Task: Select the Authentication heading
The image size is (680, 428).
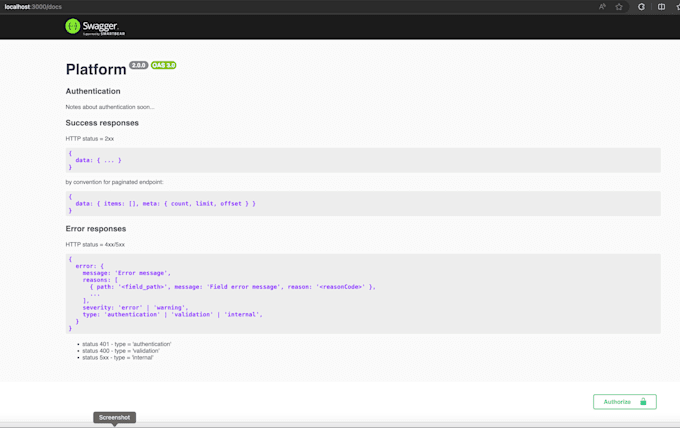Action: [x=93, y=91]
